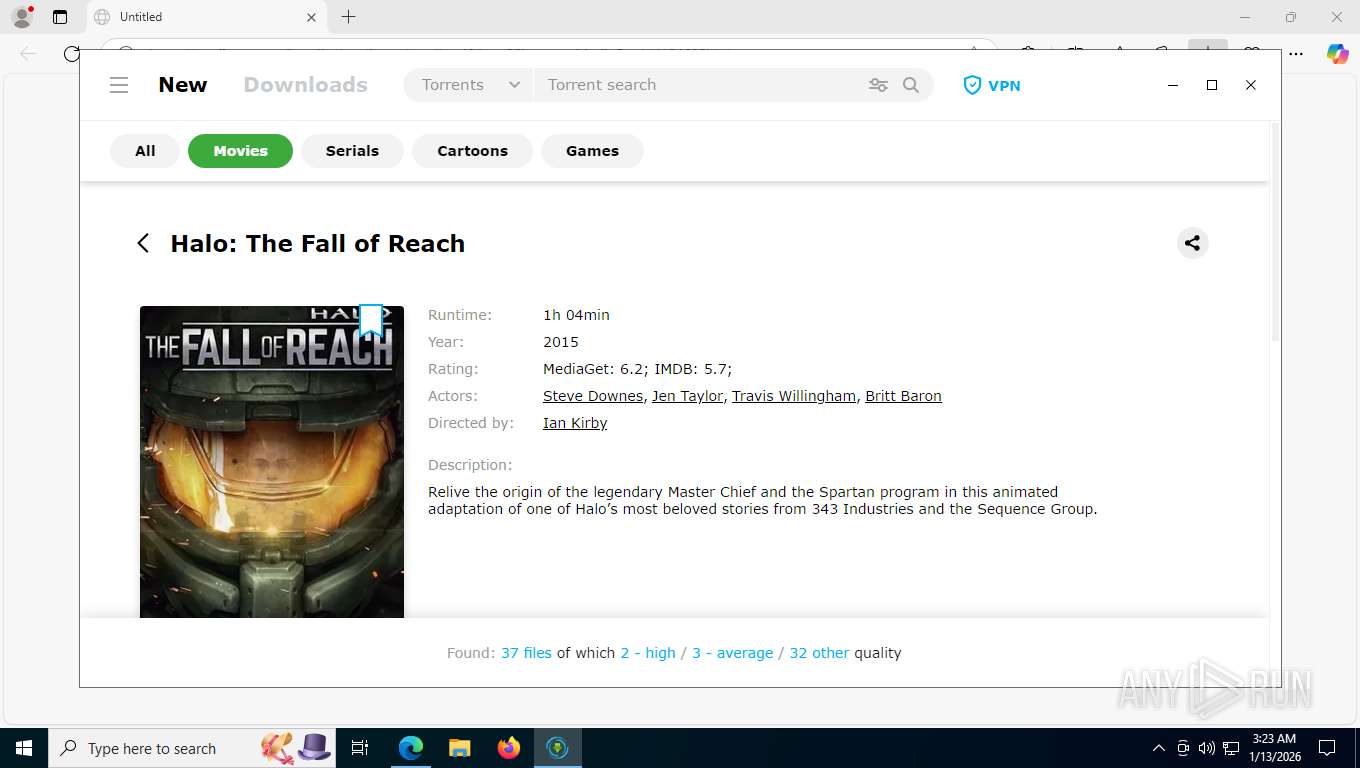Bookmark the movie via the poster ribbon icon
This screenshot has width=1360, height=768.
371,321
